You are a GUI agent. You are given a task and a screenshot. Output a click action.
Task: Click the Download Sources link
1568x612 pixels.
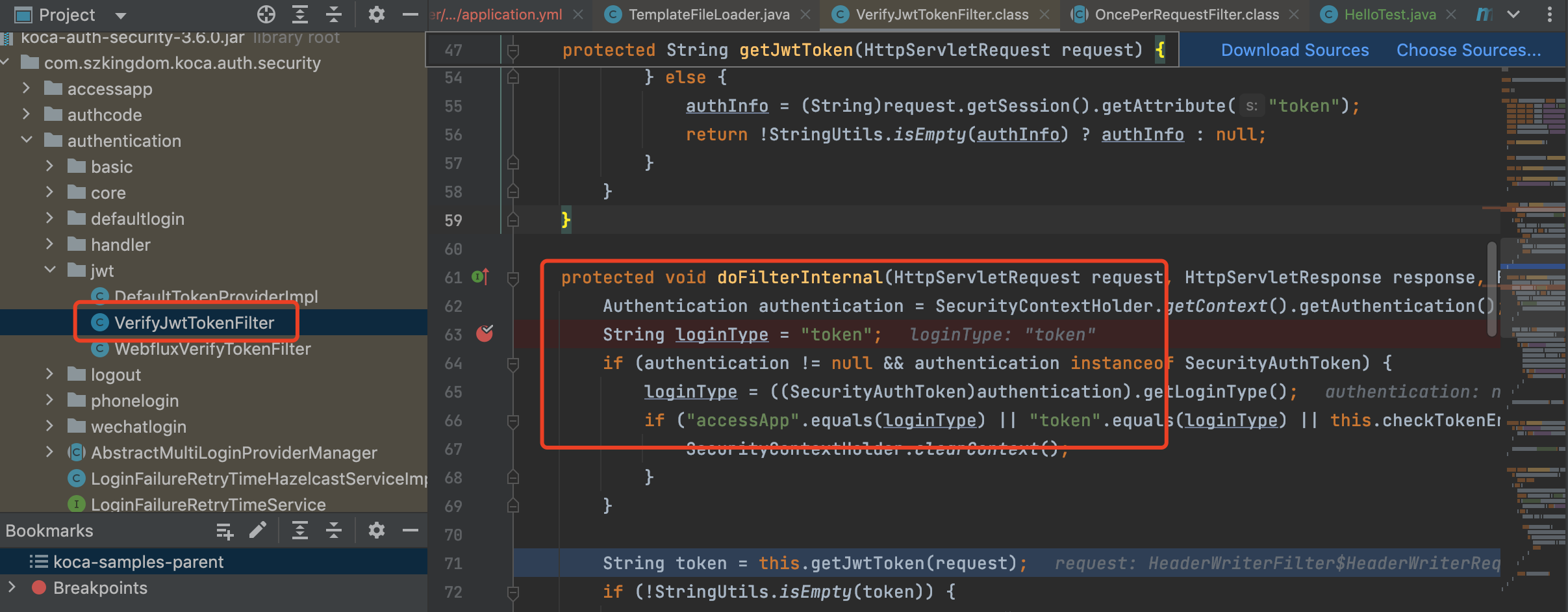point(1295,50)
